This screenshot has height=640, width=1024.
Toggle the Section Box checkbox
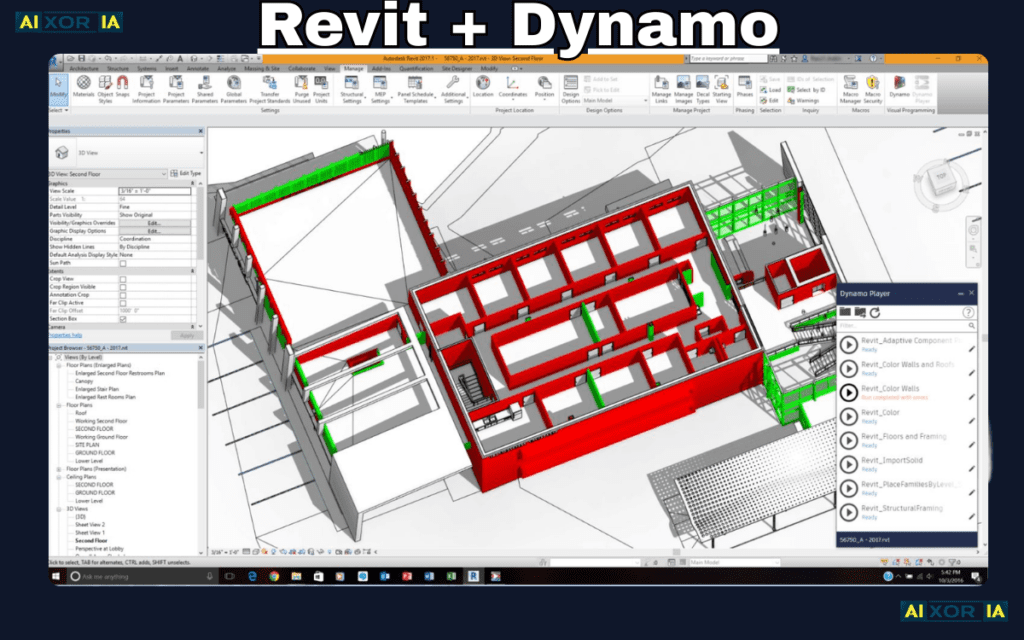[x=122, y=319]
